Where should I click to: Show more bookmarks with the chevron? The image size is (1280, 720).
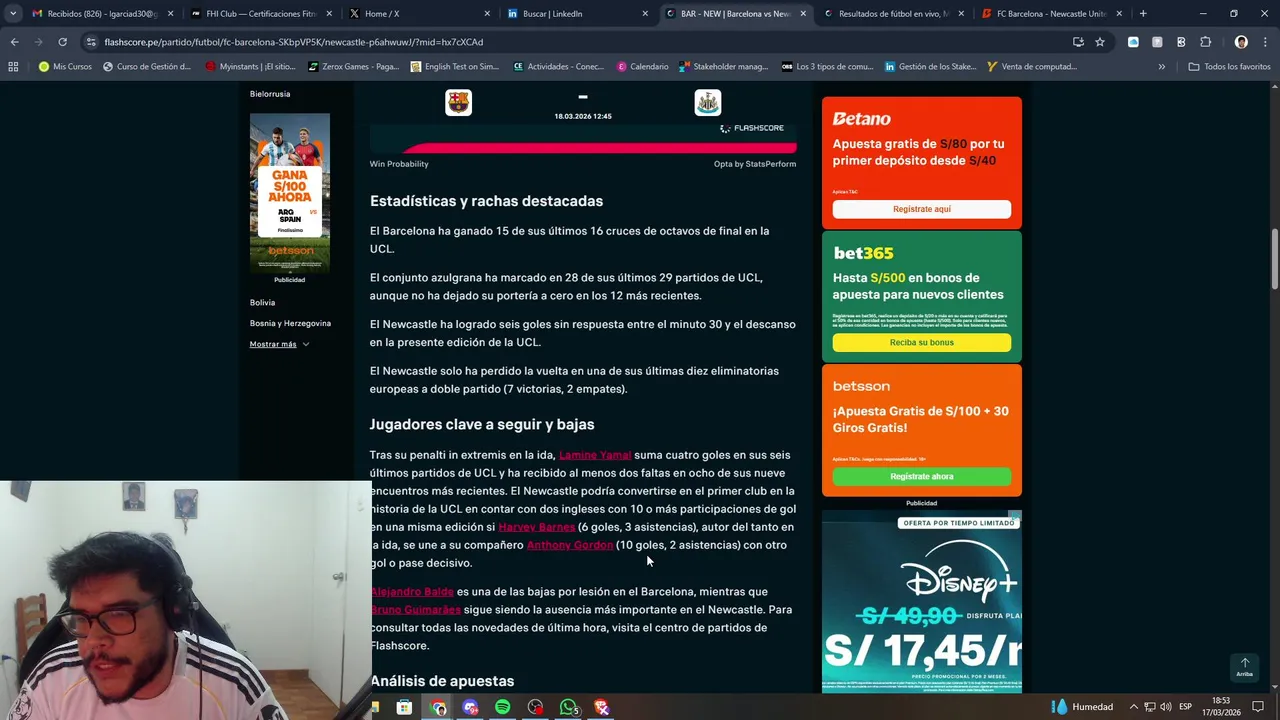coord(1161,67)
